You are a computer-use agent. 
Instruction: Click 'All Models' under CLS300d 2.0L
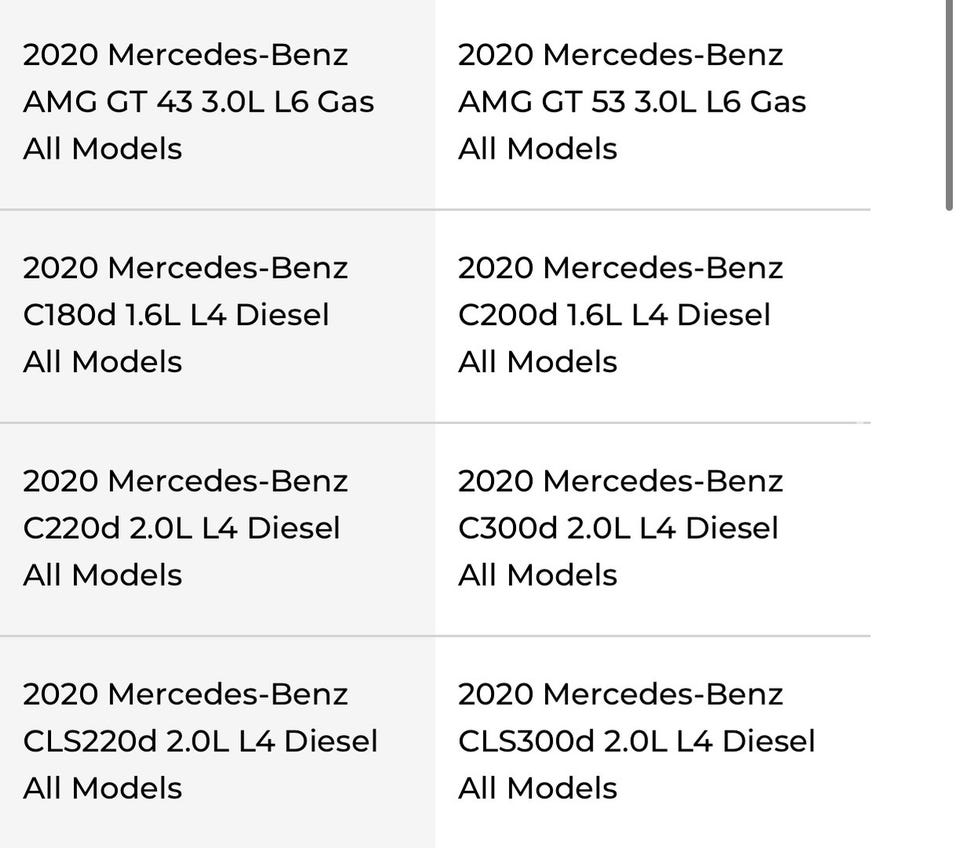[x=538, y=787]
